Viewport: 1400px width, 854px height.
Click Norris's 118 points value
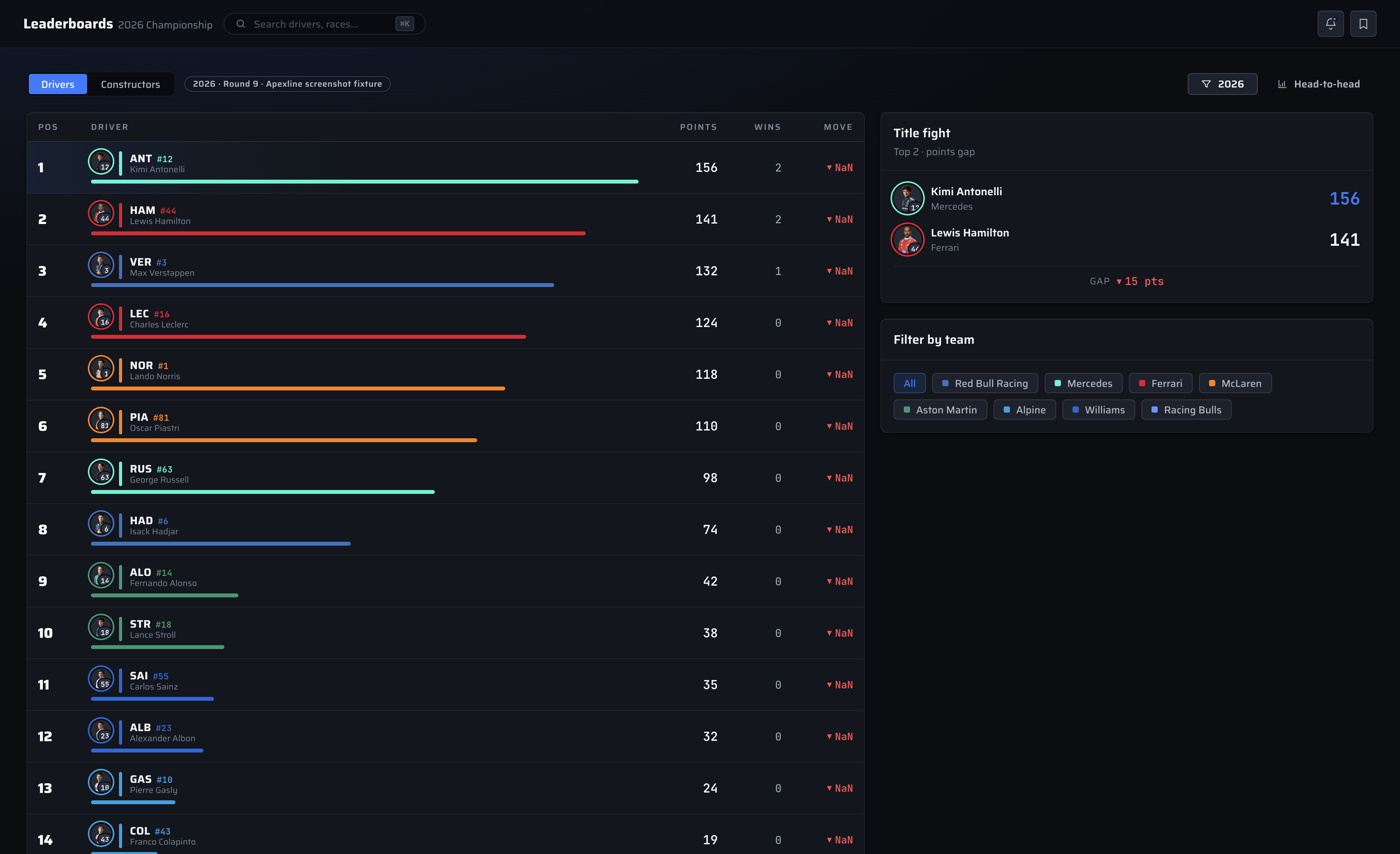pyautogui.click(x=706, y=374)
